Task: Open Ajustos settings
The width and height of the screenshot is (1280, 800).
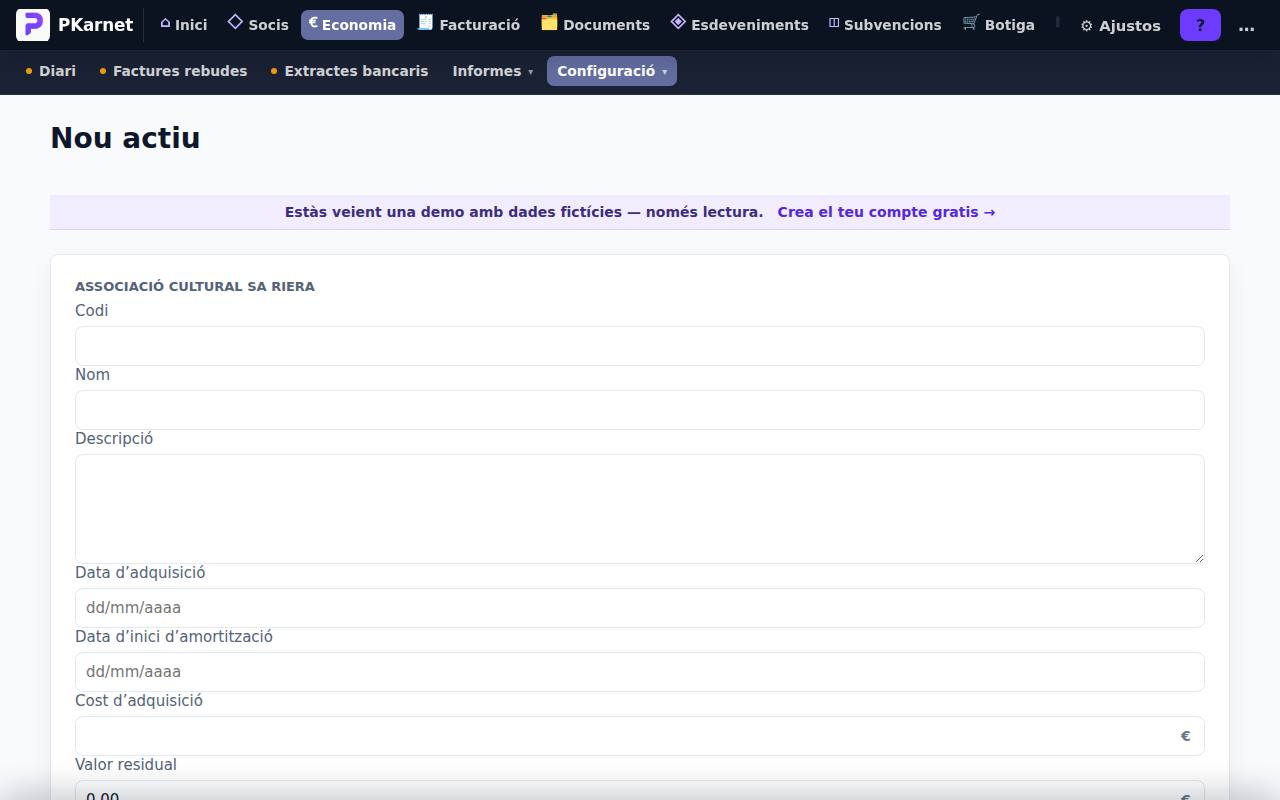Action: pos(1120,26)
